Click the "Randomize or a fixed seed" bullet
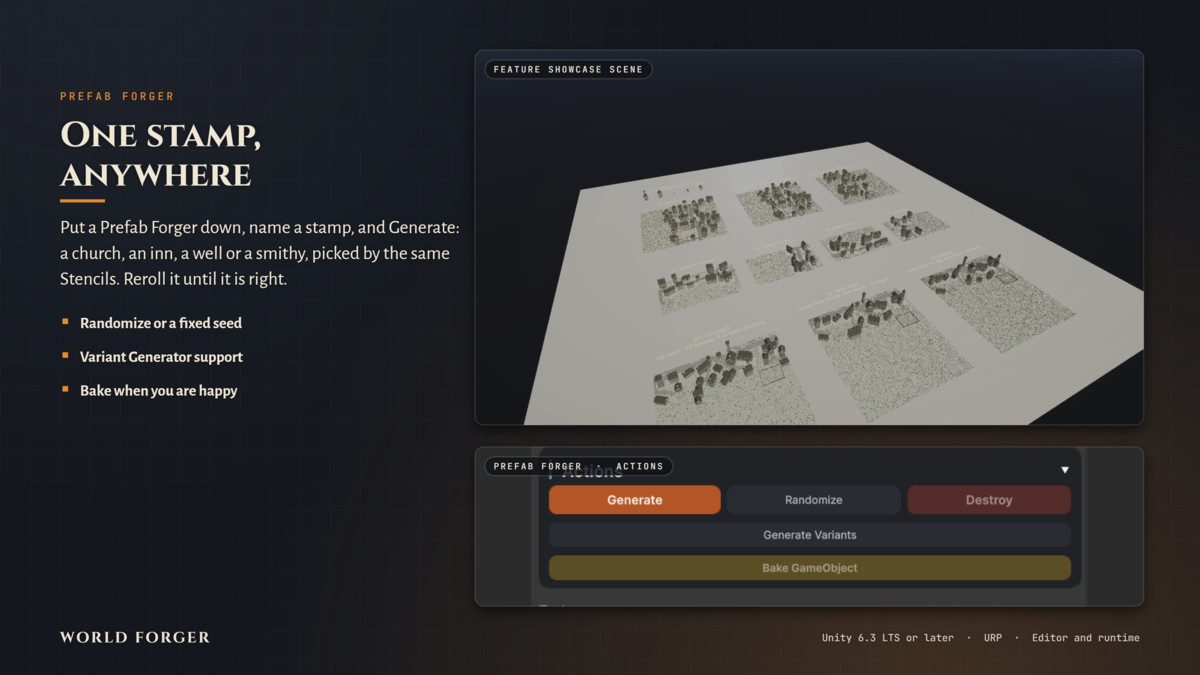This screenshot has height=675, width=1200. click(x=161, y=323)
